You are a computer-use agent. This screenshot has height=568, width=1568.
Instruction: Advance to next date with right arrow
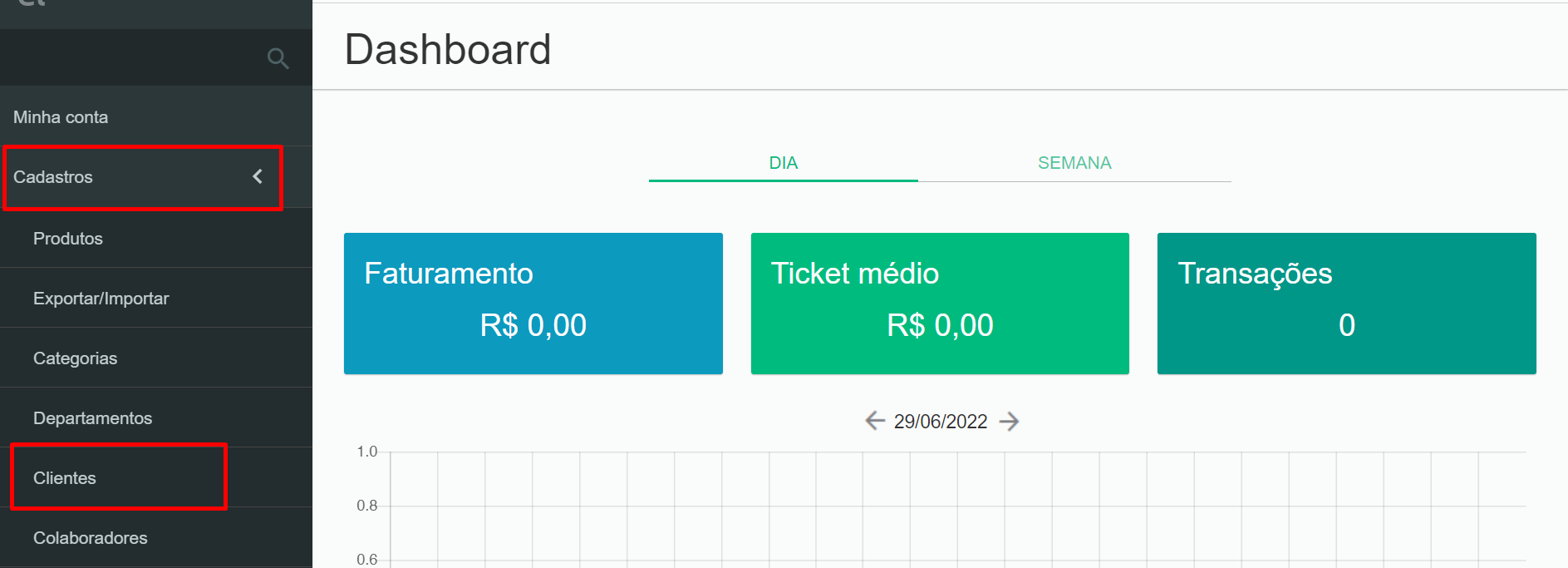[x=1009, y=421]
